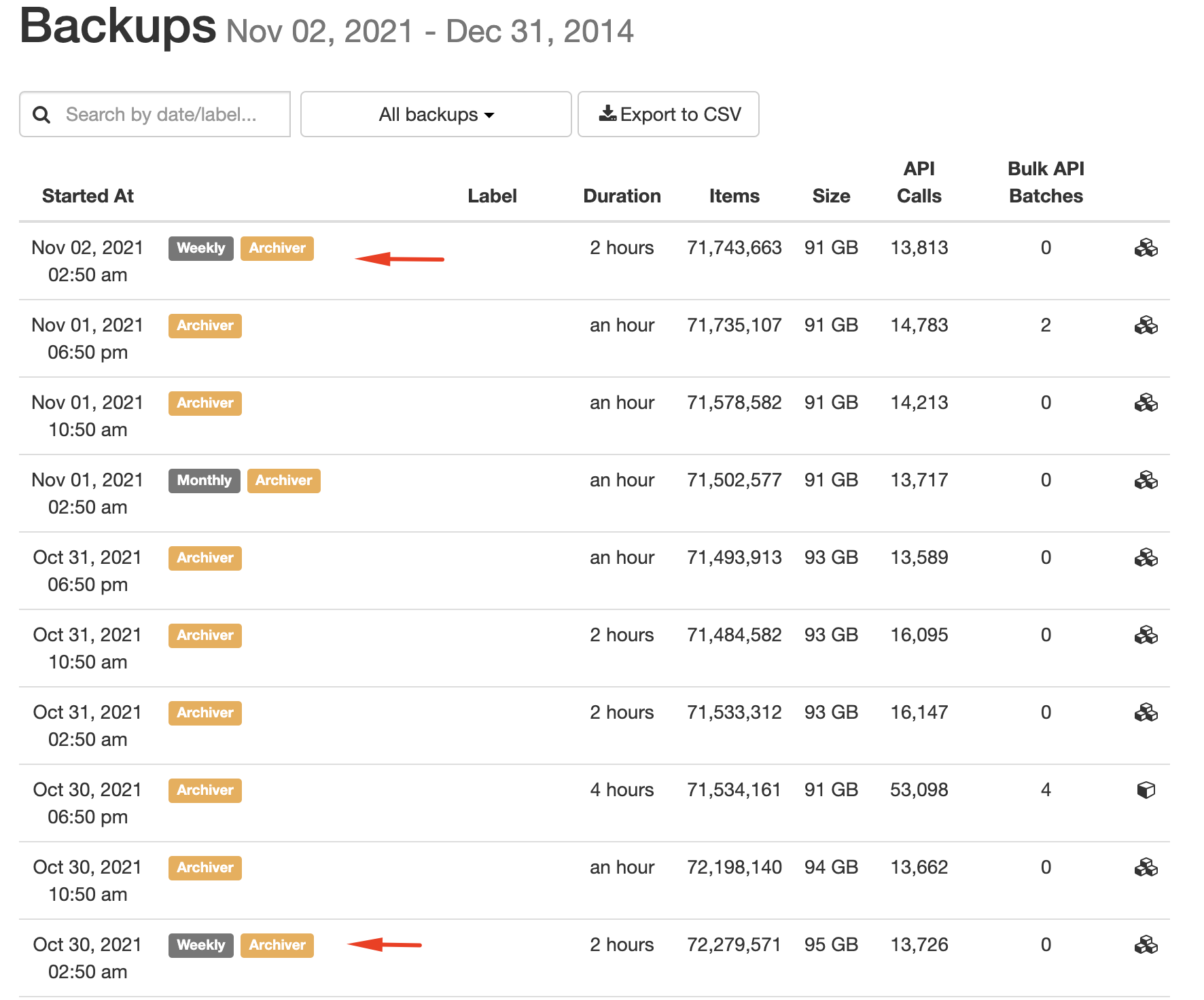1204x1000 pixels.
Task: Sort the table by Started At column
Action: click(88, 196)
